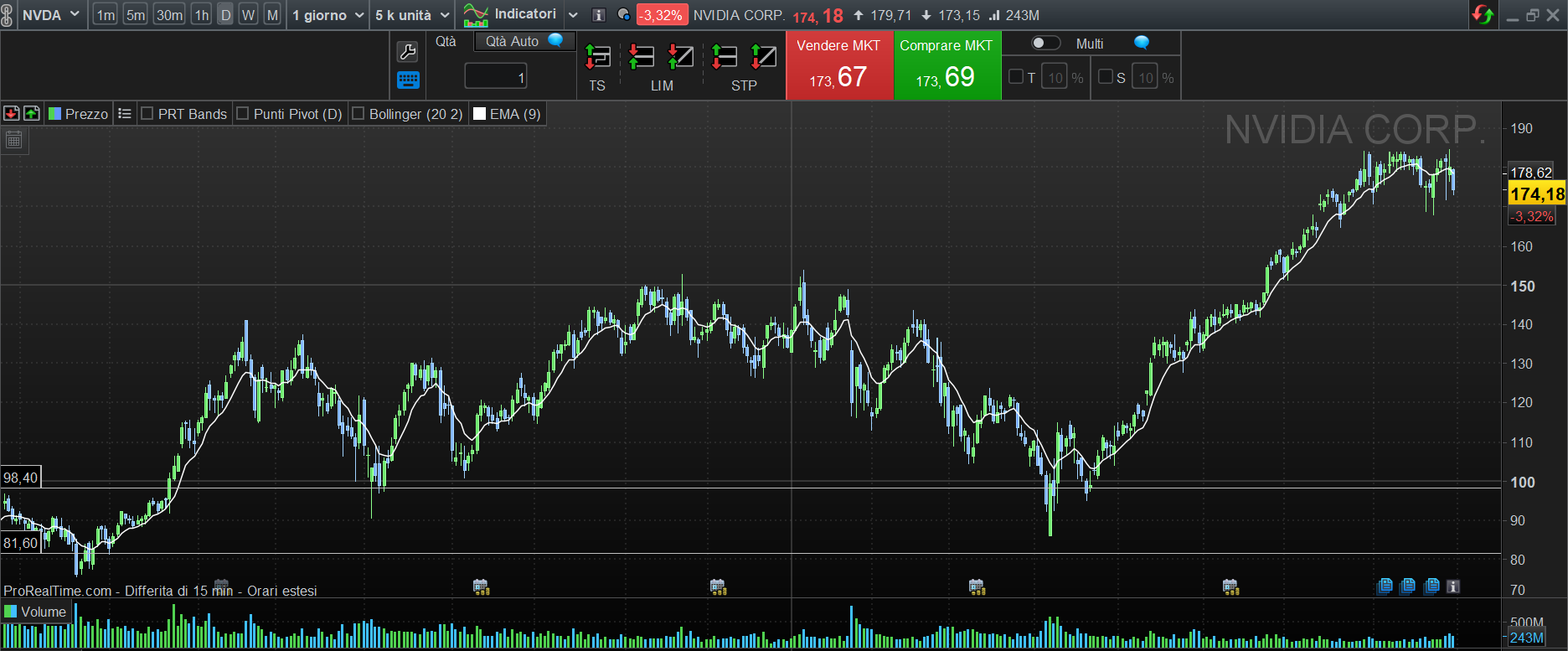Open the wrench settings tool
1568x651 pixels.
[407, 52]
